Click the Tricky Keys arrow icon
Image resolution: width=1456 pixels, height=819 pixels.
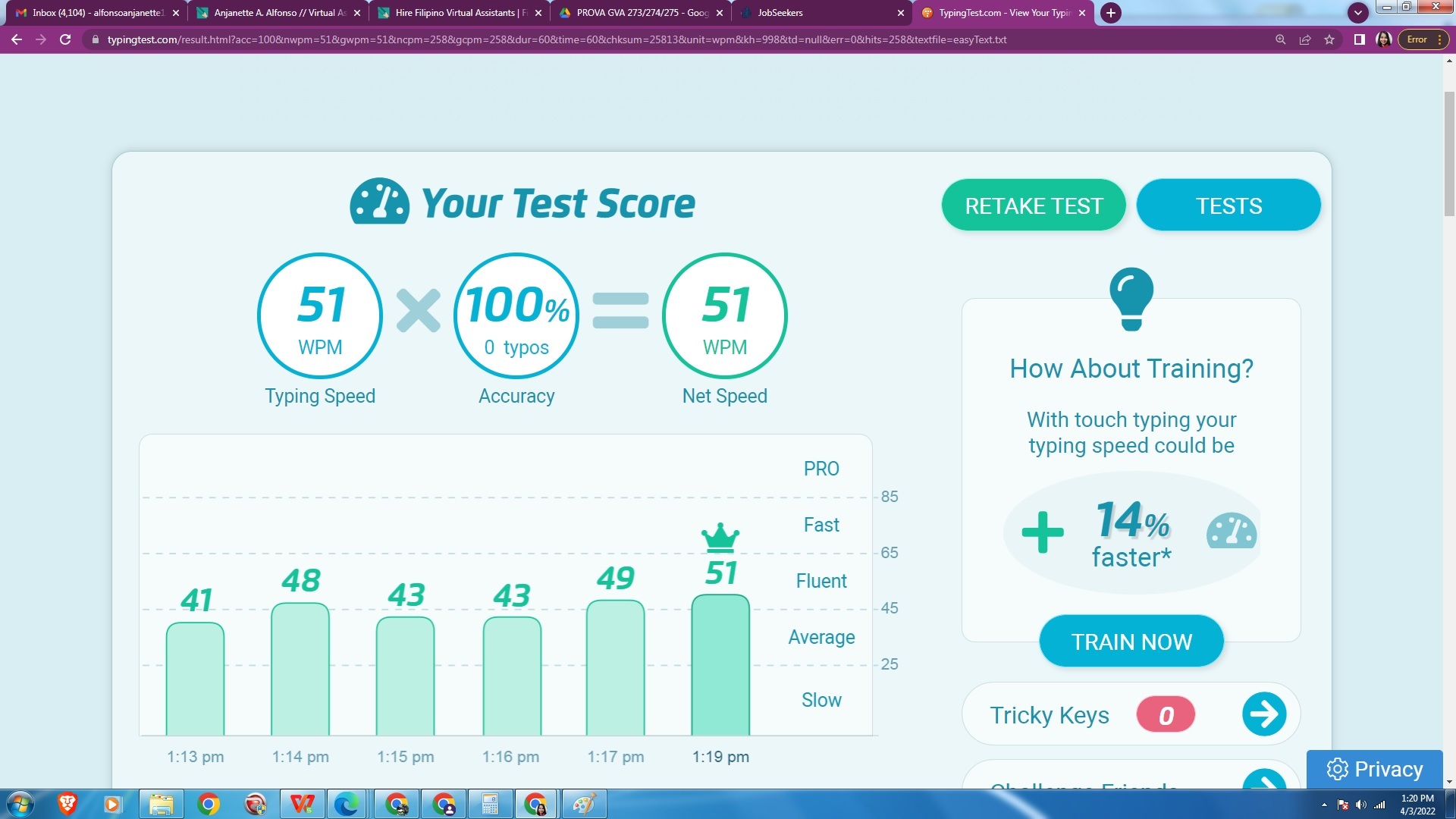(1263, 714)
